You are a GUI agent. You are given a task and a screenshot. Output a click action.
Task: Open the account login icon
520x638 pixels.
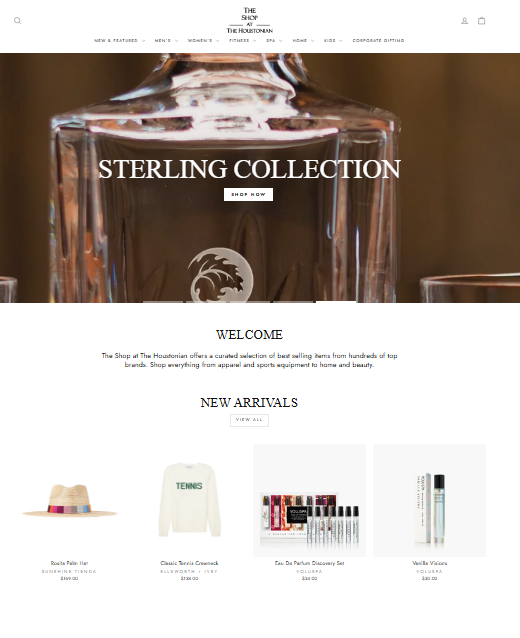click(464, 21)
